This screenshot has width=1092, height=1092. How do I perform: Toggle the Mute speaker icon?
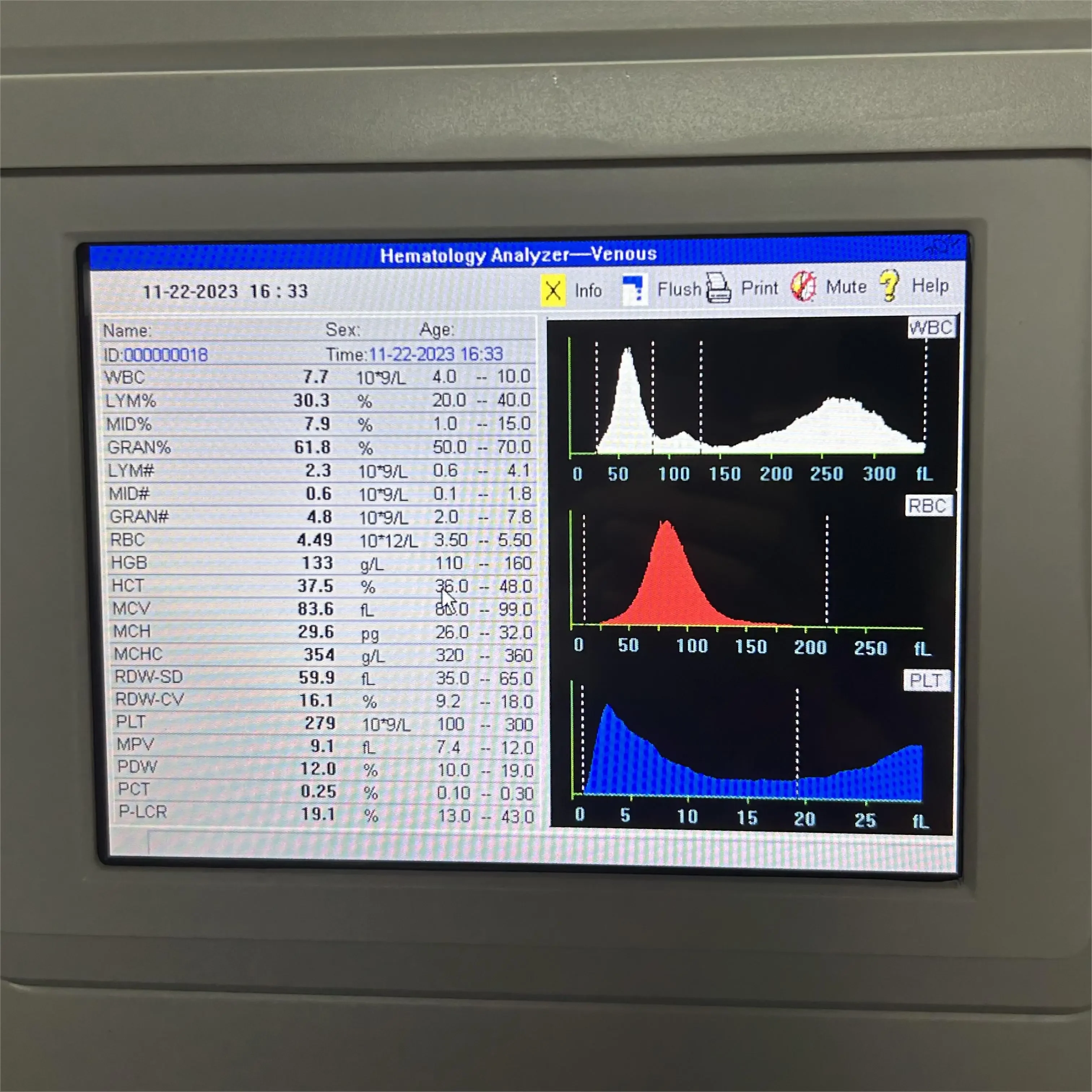pyautogui.click(x=803, y=287)
